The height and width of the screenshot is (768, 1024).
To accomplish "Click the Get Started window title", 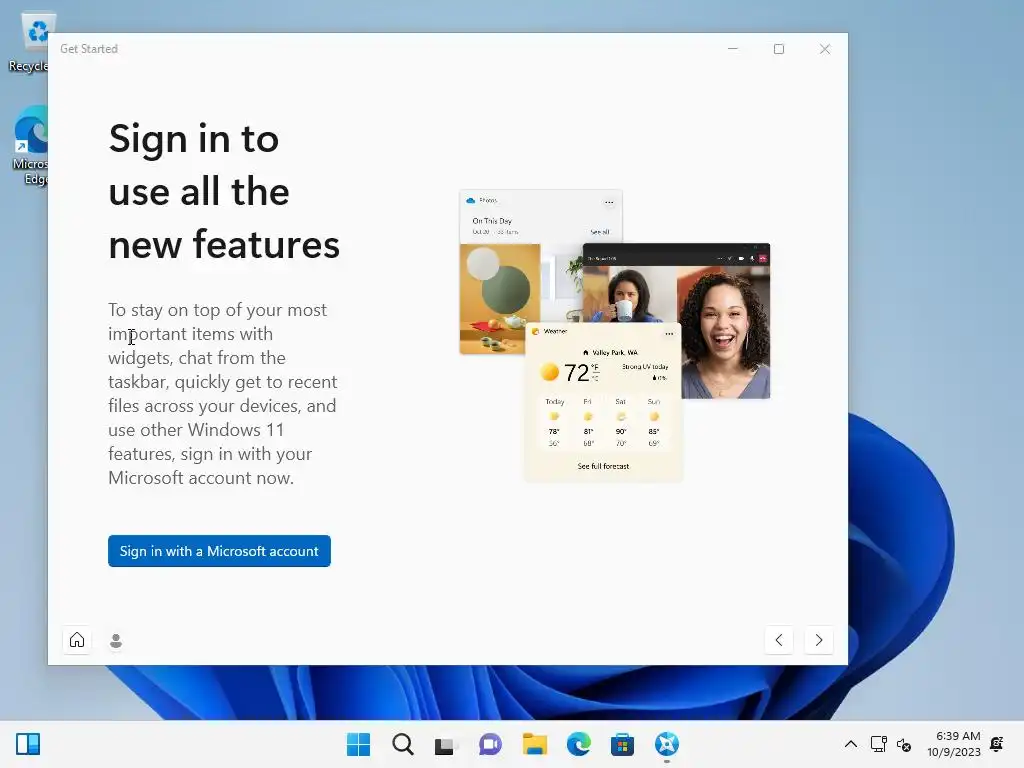I will tap(89, 49).
